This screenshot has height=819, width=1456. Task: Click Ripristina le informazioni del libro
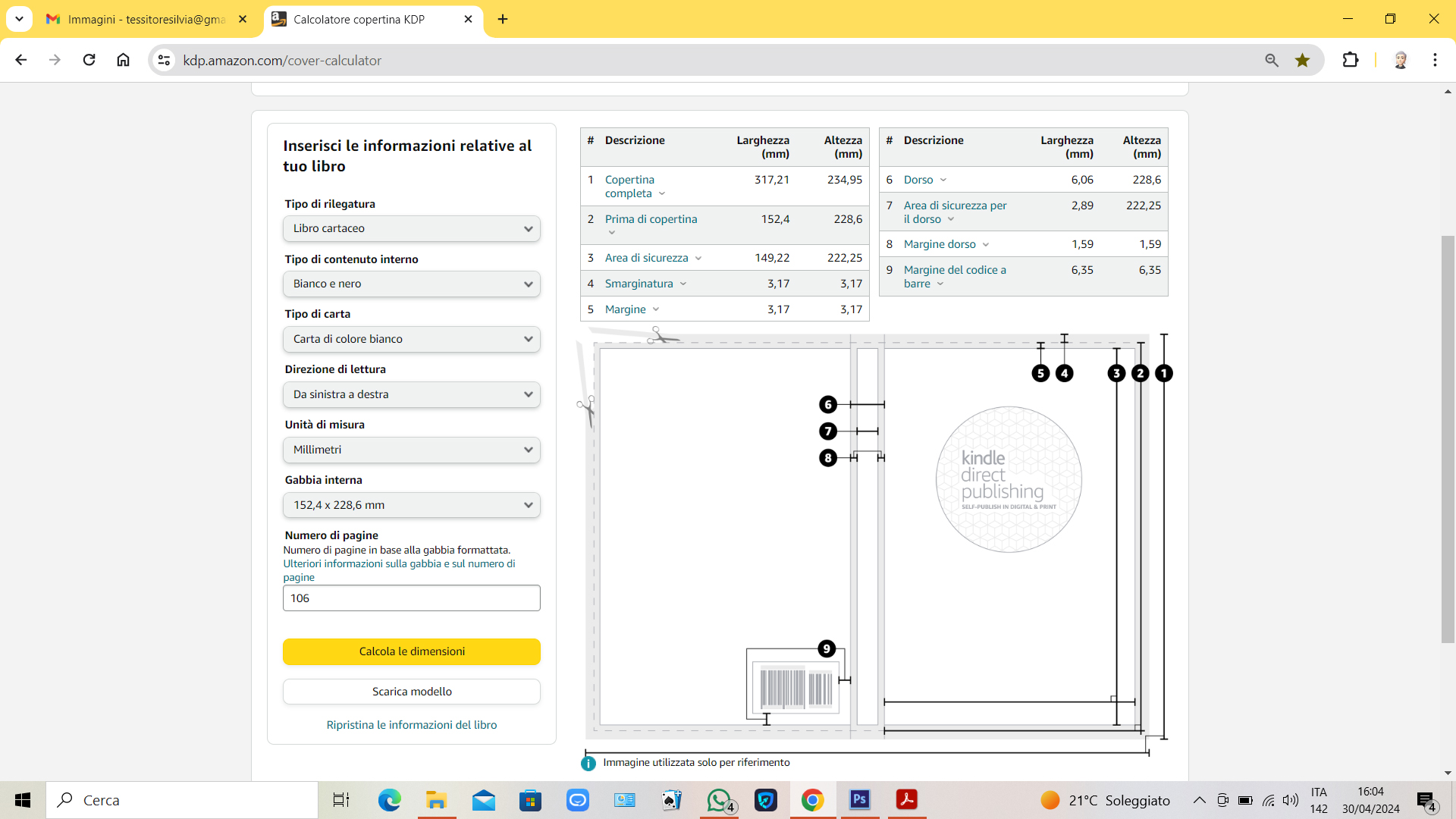click(x=412, y=725)
